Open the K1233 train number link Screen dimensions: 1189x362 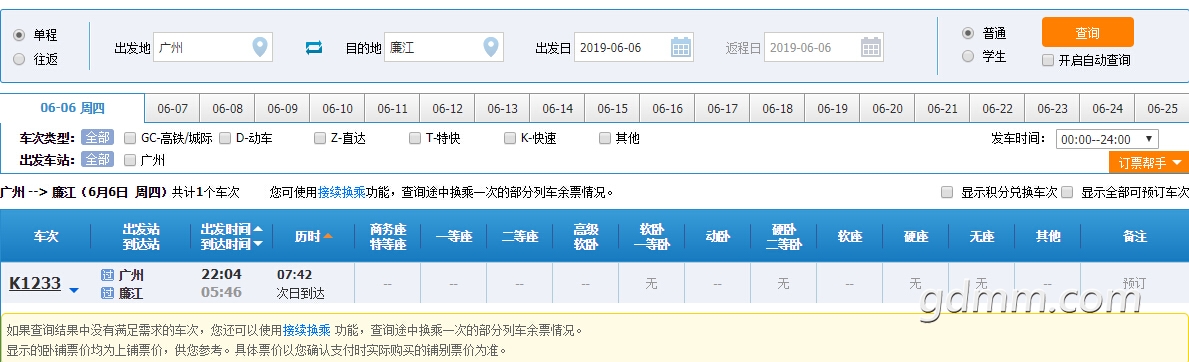pos(35,284)
